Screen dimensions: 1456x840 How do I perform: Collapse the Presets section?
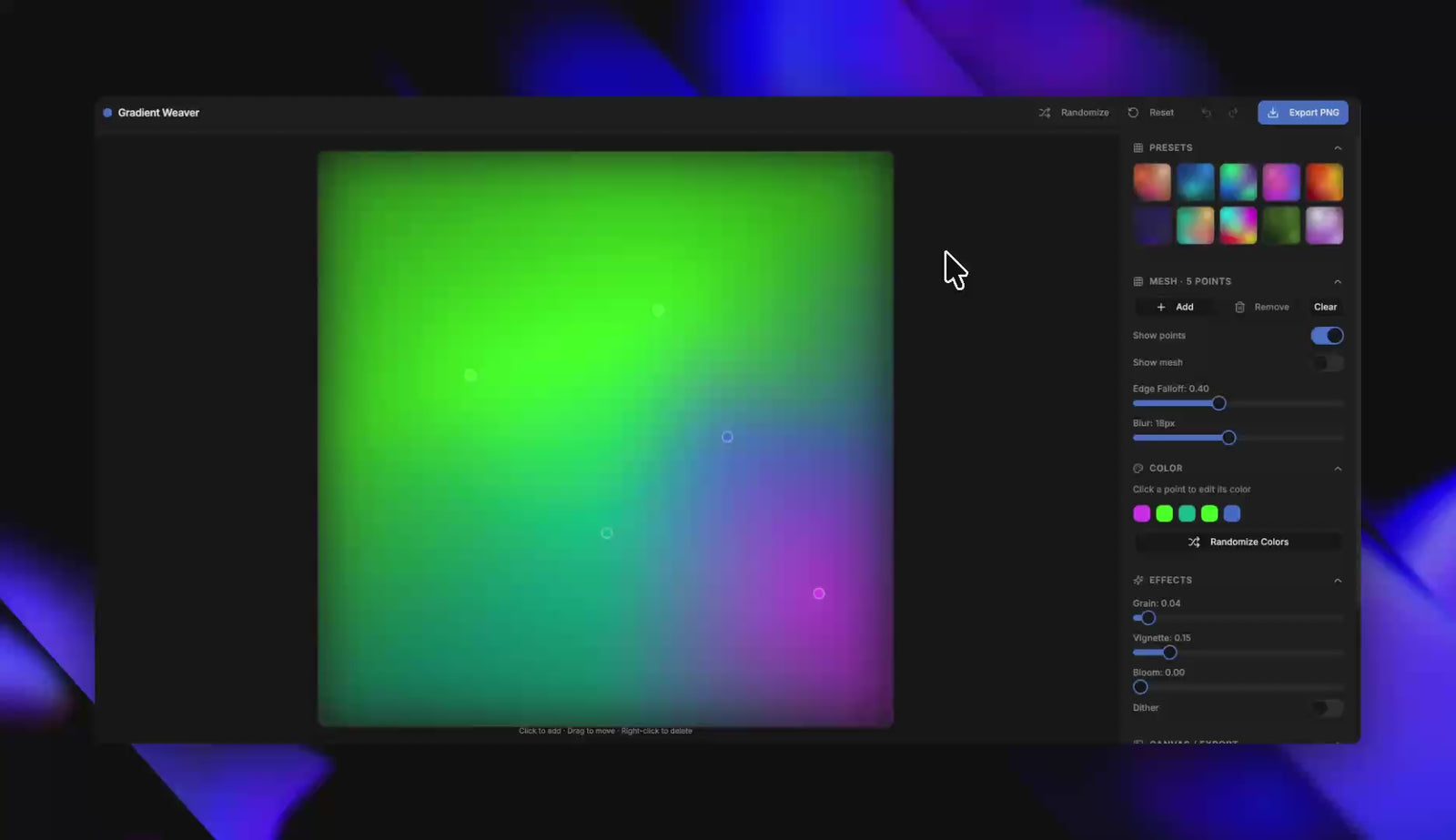pos(1338,148)
